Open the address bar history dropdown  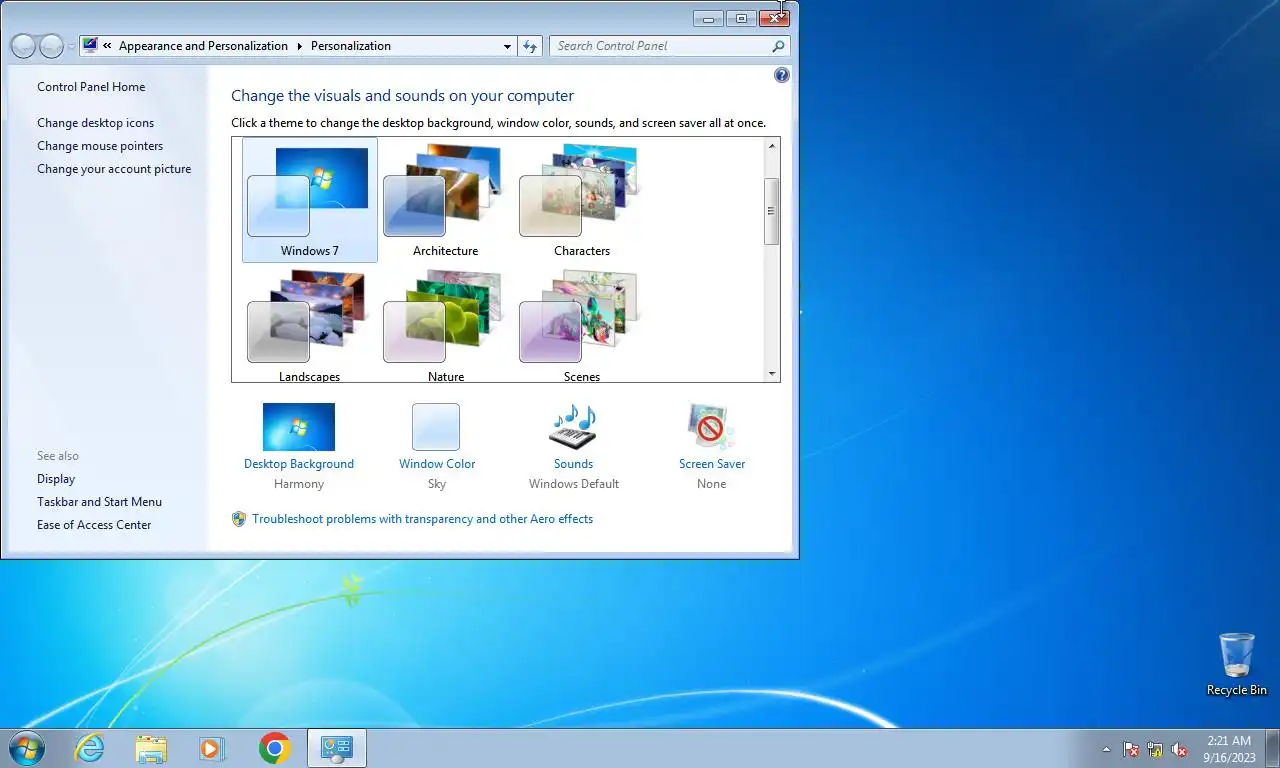(507, 46)
